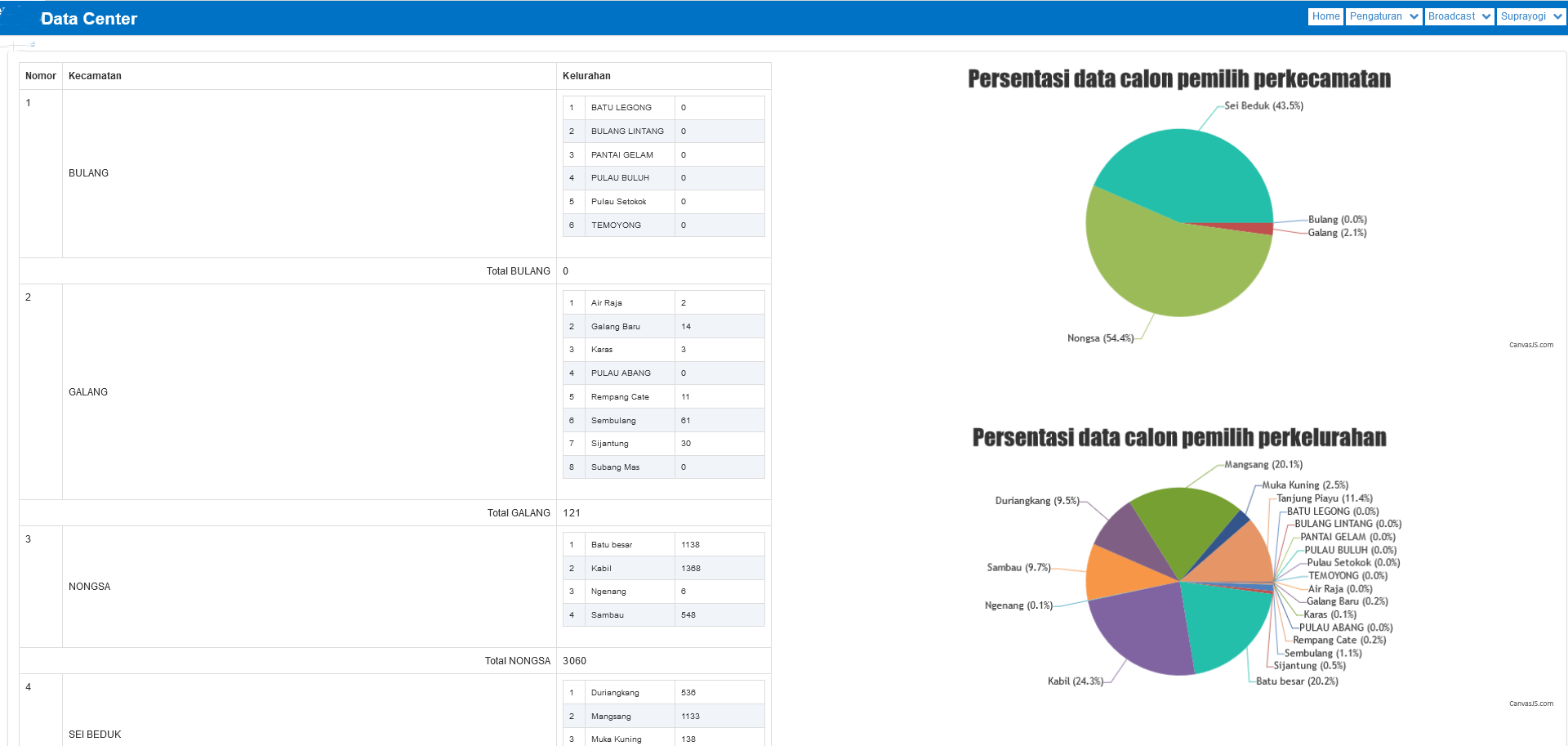
Task: Click the Home button in header
Action: (1325, 16)
